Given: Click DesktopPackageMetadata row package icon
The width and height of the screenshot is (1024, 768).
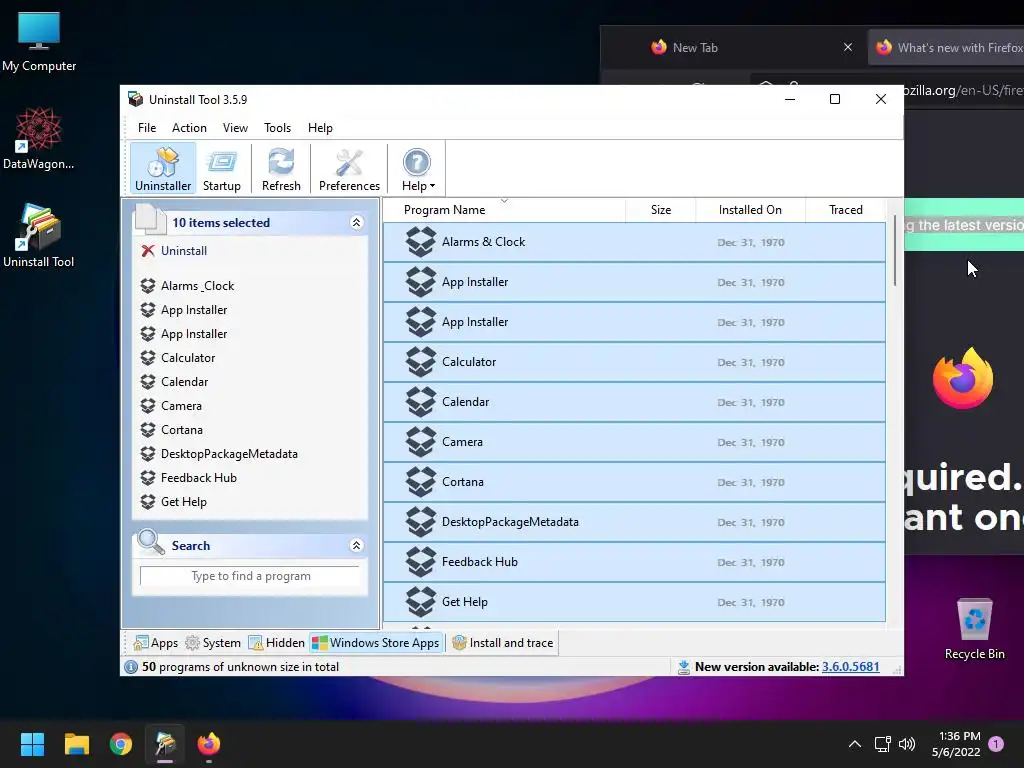Looking at the screenshot, I should [x=421, y=522].
